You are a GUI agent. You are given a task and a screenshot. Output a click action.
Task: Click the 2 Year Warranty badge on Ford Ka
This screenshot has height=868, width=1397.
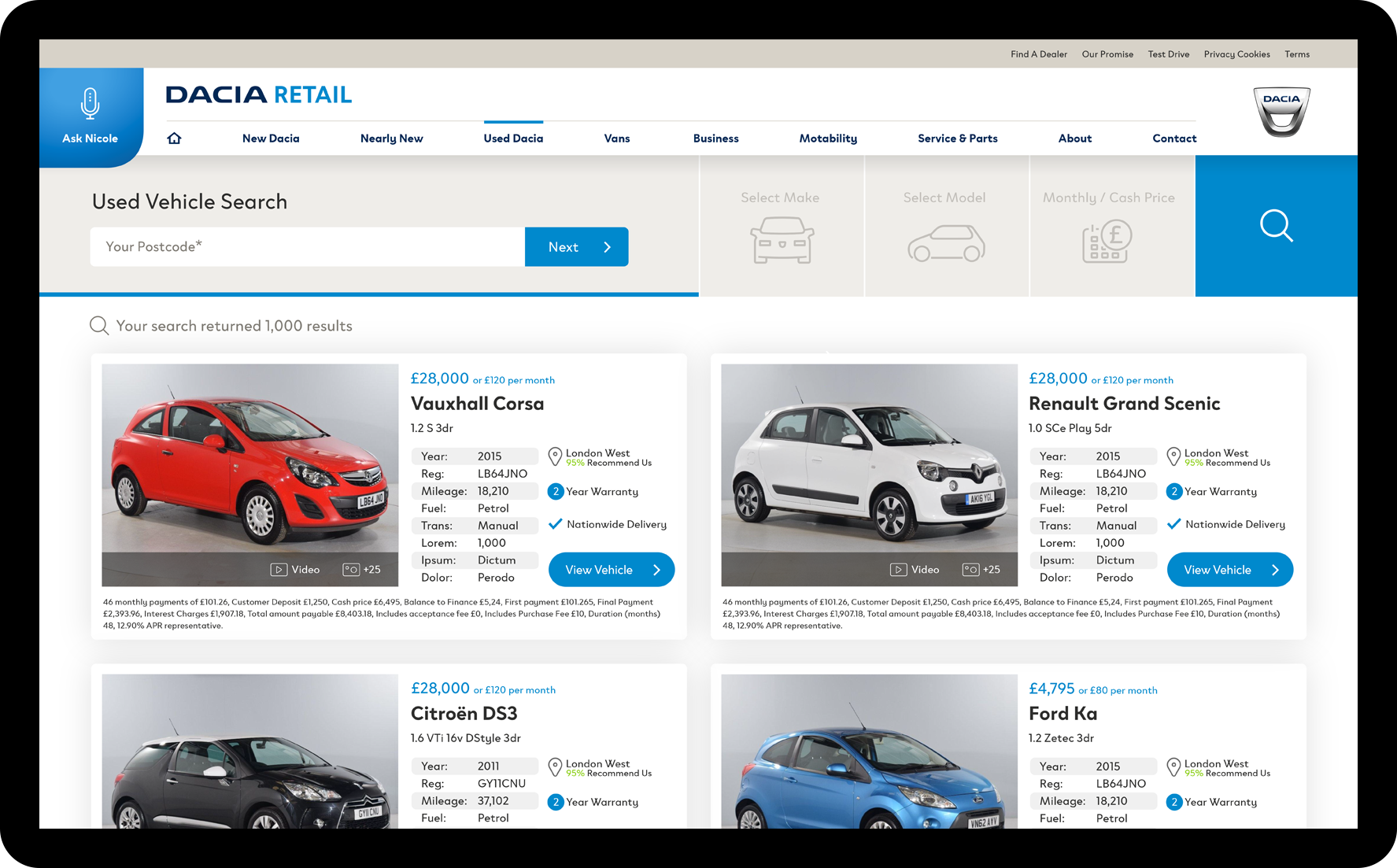click(x=1174, y=802)
